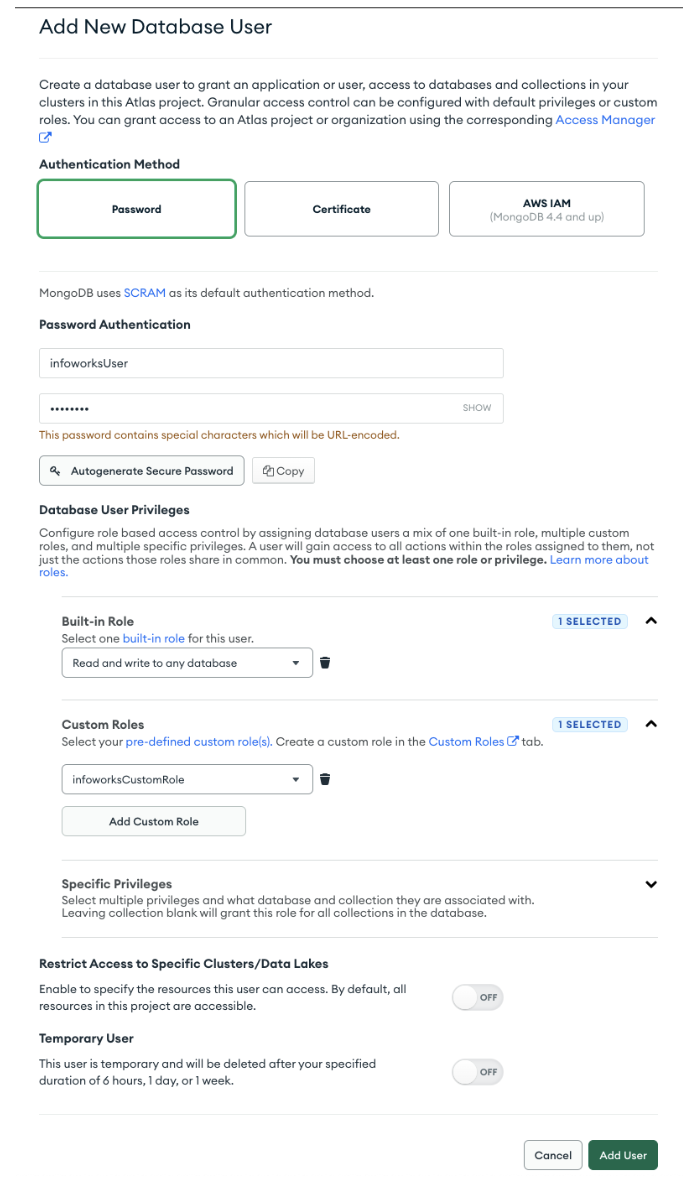683x1193 pixels.
Task: Toggle Restrict Access to Specific Clusters switch
Action: pyautogui.click(x=477, y=998)
